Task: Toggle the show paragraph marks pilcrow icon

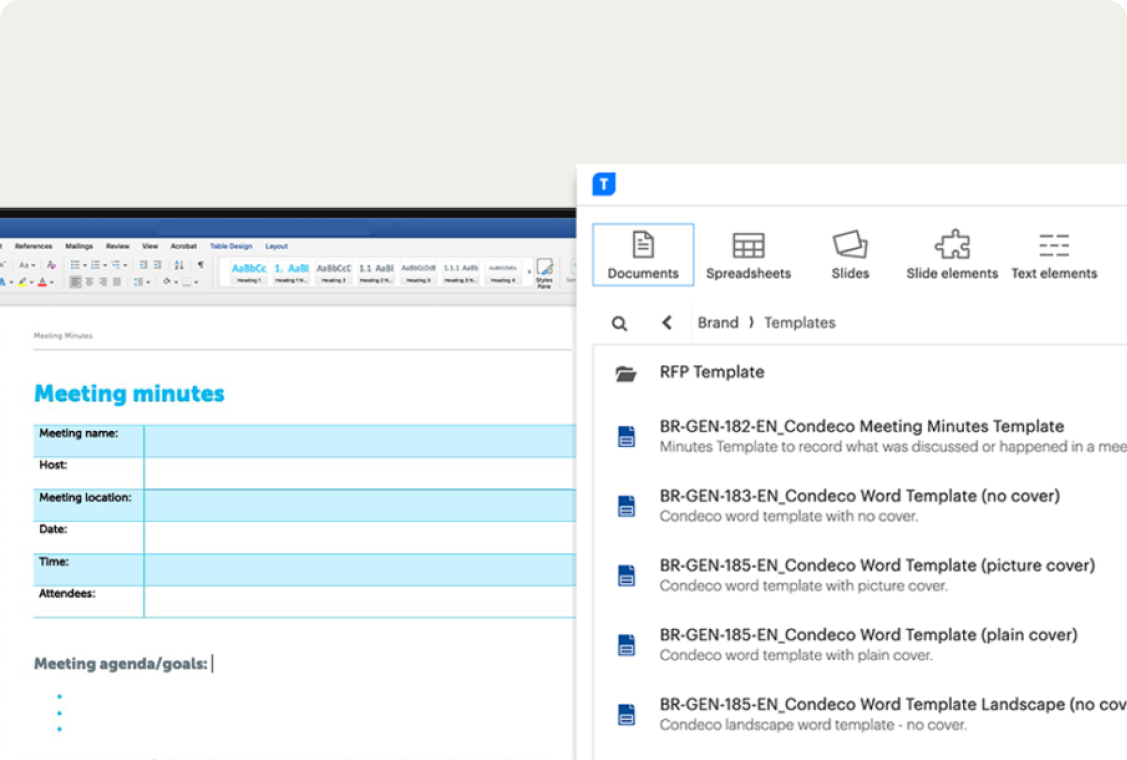Action: 201,265
